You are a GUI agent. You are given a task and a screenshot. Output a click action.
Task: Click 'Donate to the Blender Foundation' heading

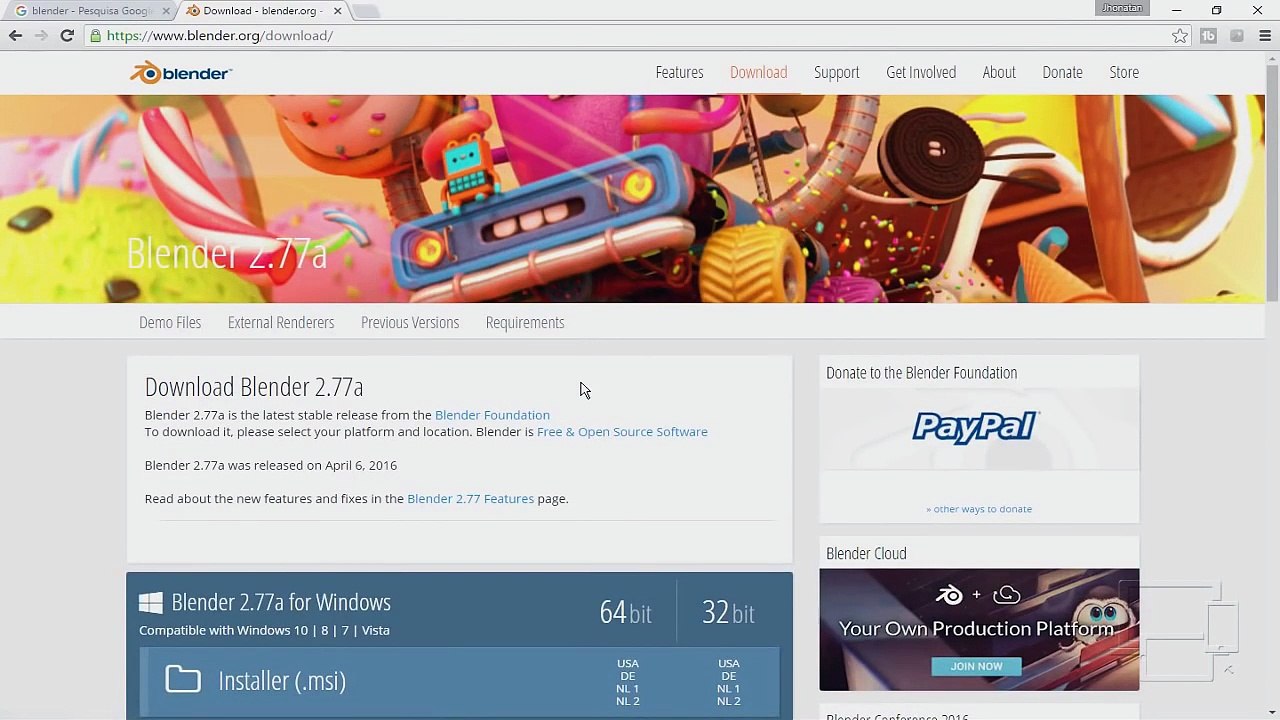coord(921,373)
